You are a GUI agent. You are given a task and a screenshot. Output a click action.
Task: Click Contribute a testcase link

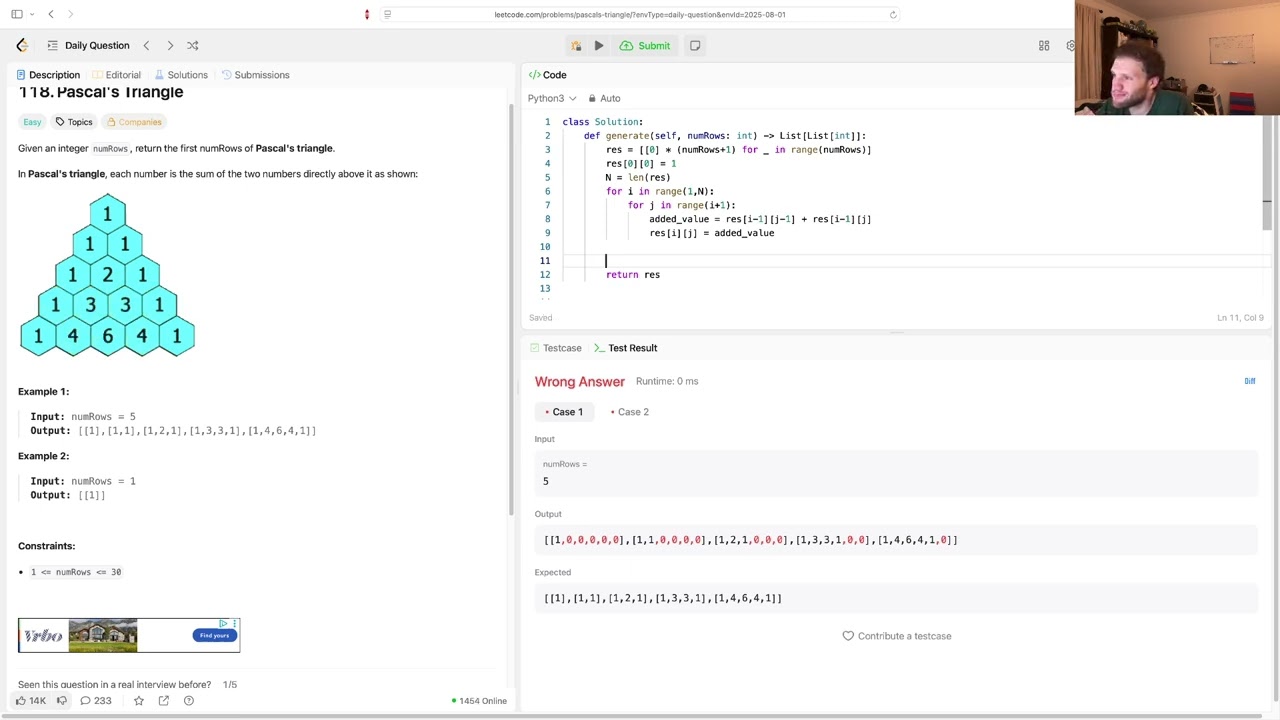click(897, 636)
